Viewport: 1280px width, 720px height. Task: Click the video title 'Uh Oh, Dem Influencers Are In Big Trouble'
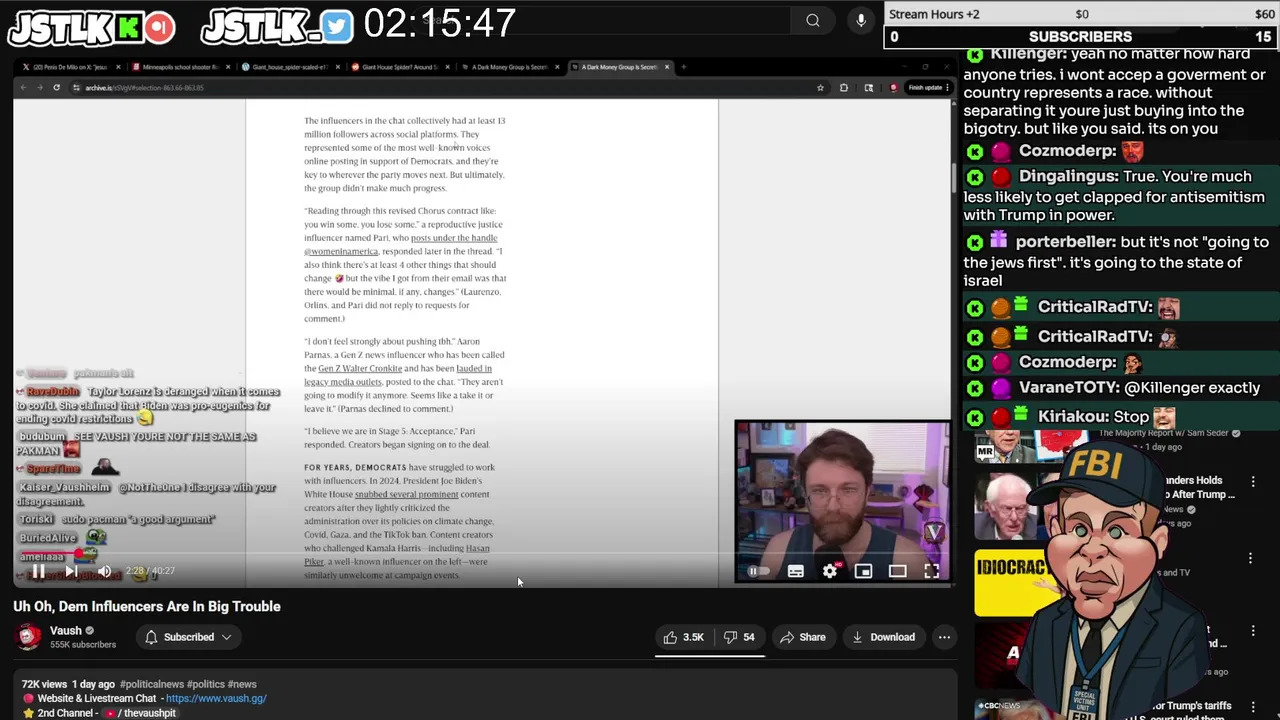coord(147,607)
